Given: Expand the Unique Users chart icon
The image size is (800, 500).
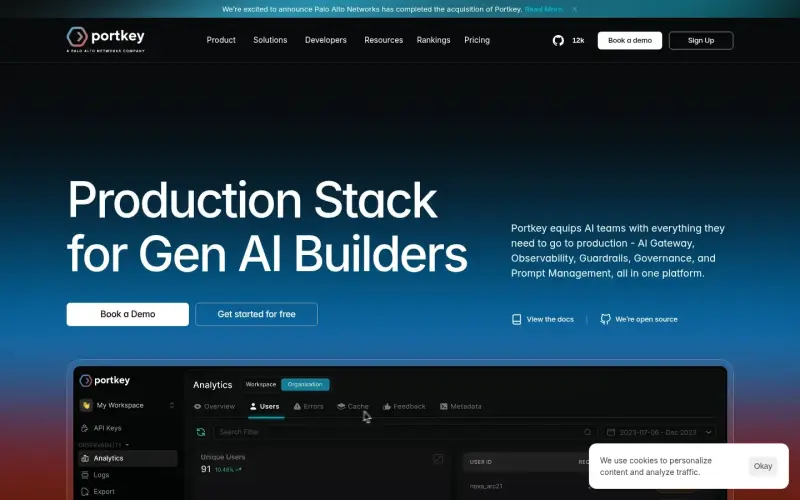Looking at the screenshot, I should tap(438, 459).
